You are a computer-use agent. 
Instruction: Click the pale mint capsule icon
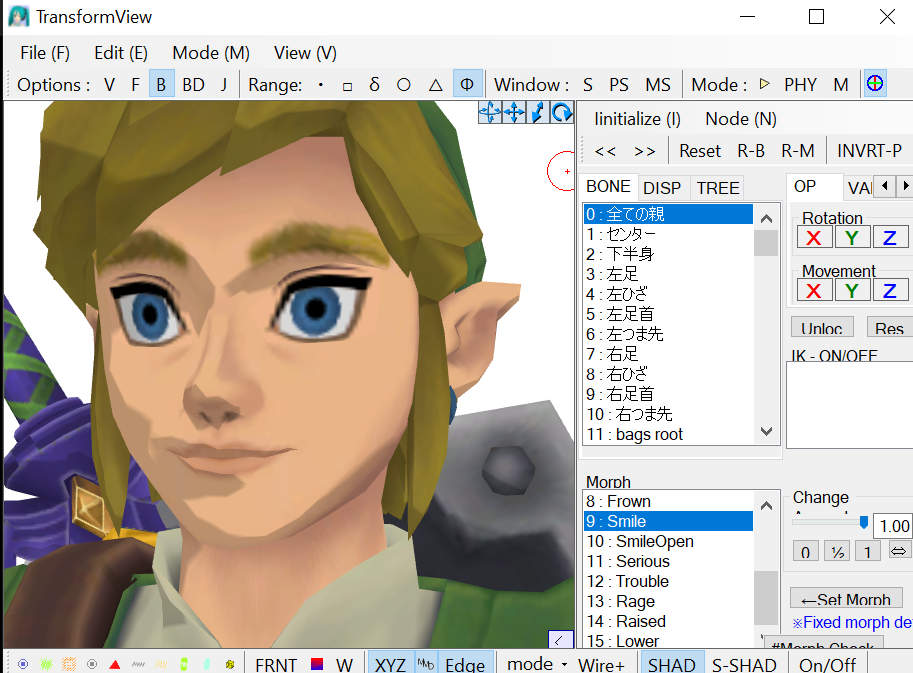[x=207, y=664]
